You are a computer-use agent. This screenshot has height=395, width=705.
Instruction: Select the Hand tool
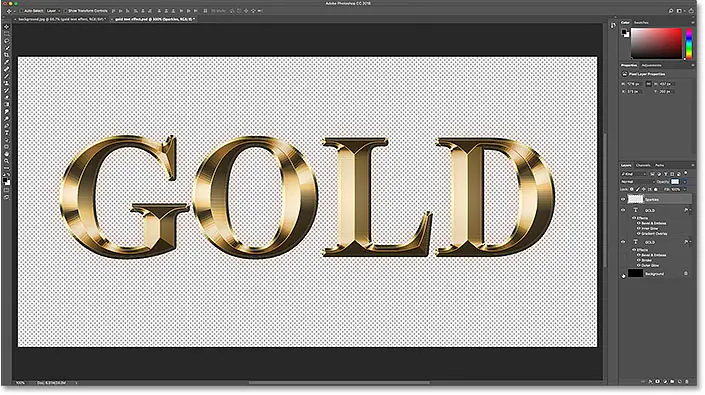[6, 154]
